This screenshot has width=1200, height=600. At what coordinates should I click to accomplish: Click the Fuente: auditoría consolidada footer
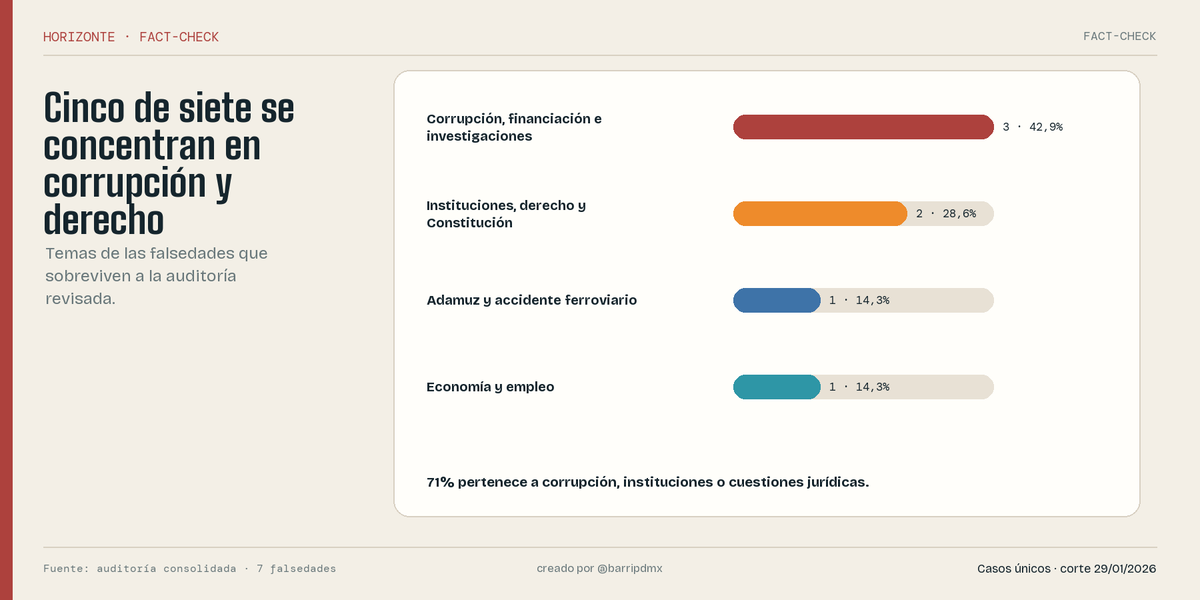[190, 568]
